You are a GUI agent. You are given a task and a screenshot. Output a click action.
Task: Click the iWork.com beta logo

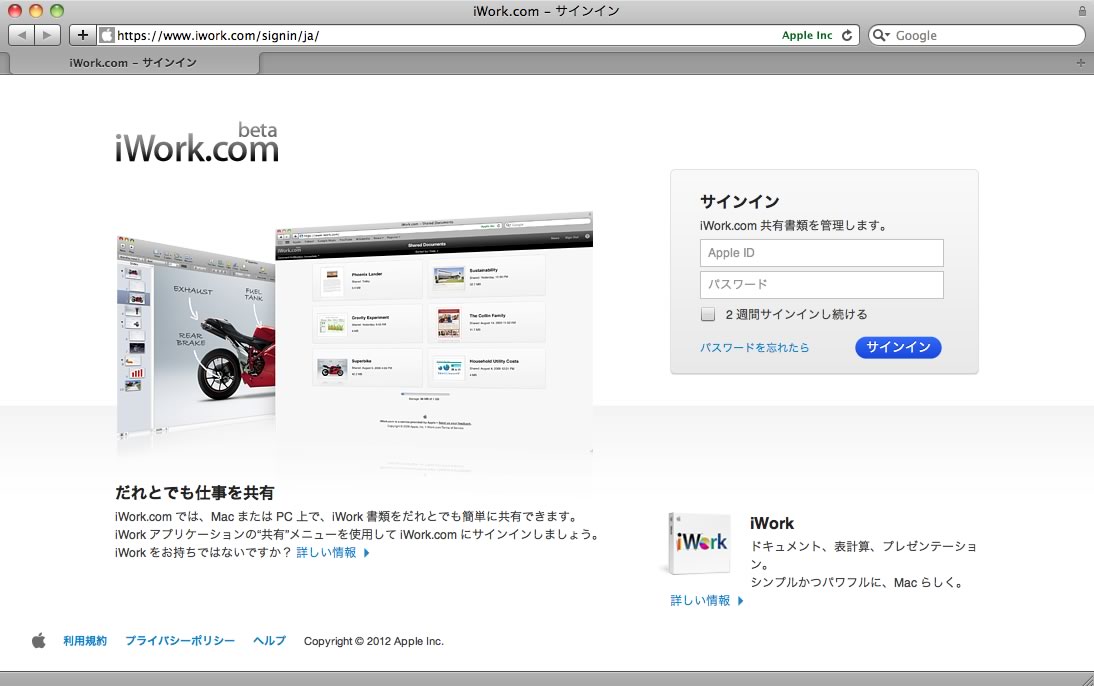coord(197,143)
